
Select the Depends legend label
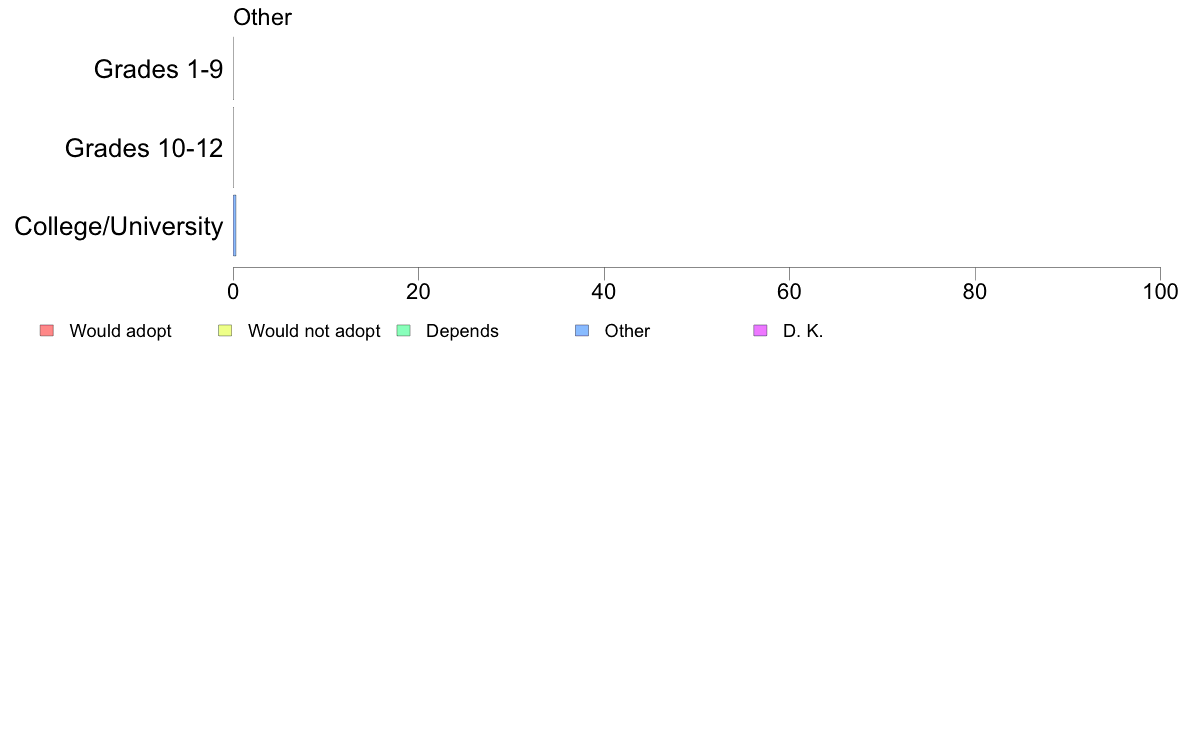click(462, 331)
